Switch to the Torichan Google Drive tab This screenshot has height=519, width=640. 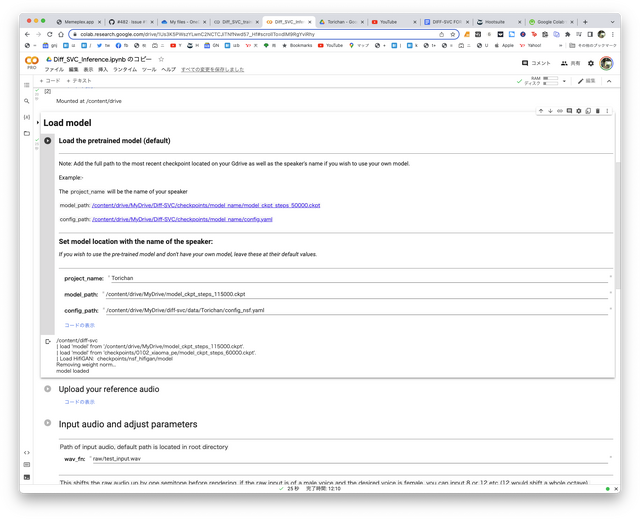click(342, 22)
